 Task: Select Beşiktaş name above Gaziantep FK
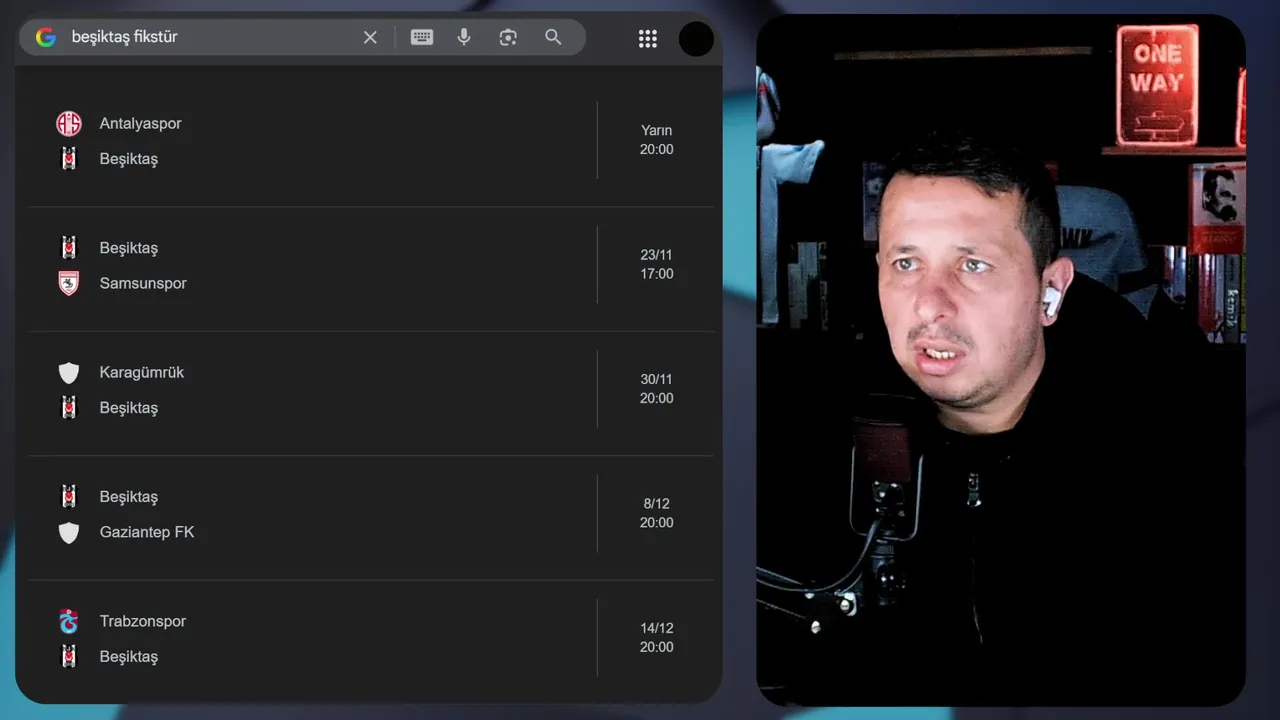tap(129, 497)
